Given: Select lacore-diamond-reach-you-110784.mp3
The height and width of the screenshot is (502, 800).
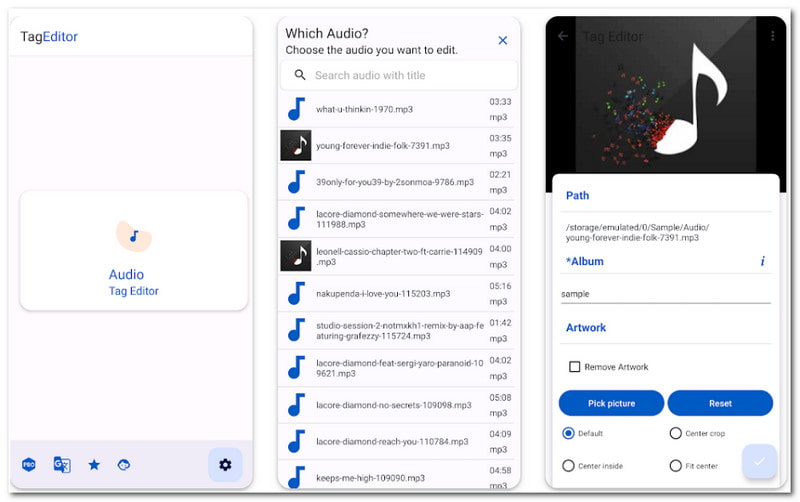Looking at the screenshot, I should click(x=396, y=442).
